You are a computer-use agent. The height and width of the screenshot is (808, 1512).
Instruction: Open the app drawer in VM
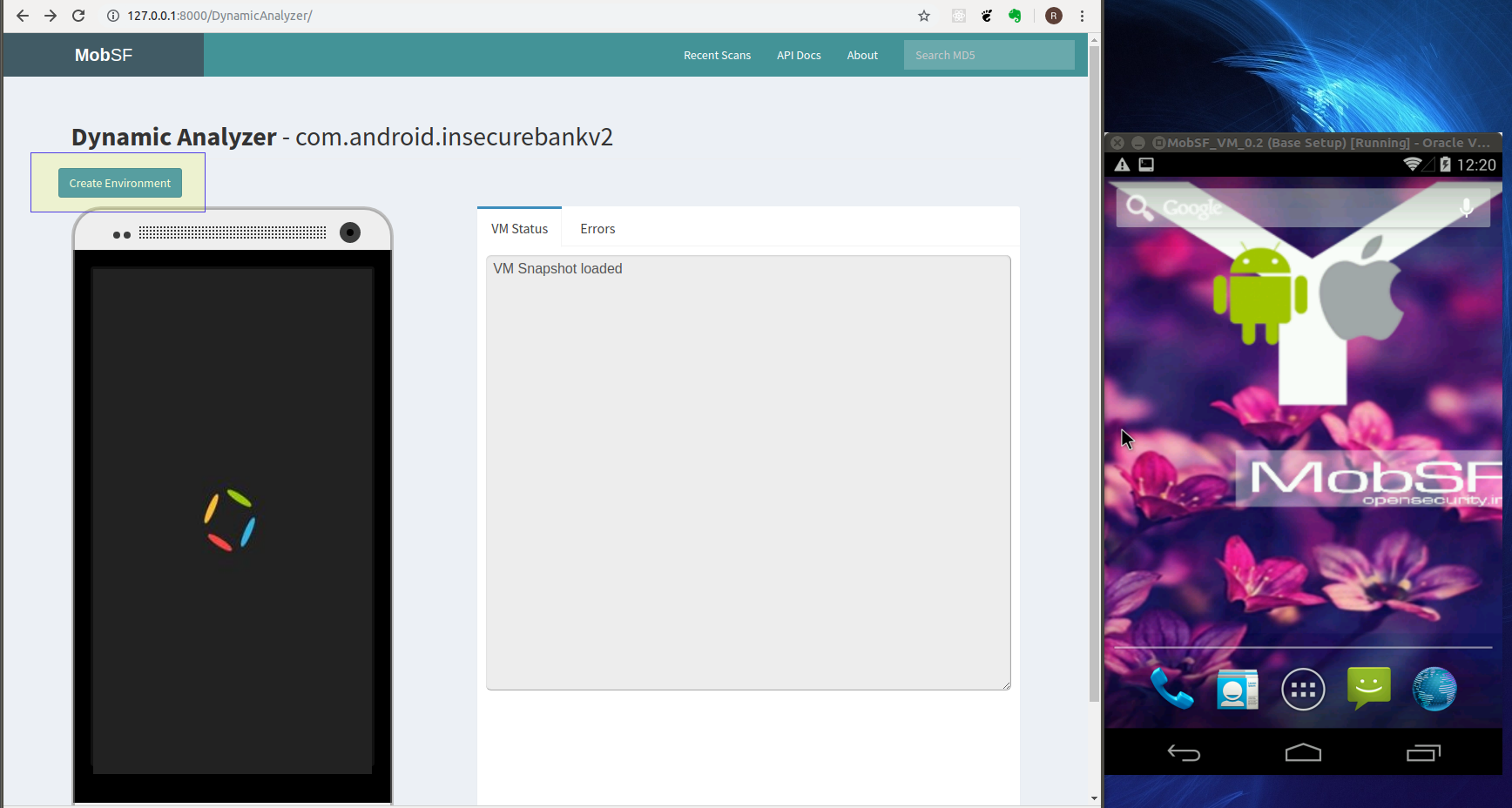[1303, 690]
